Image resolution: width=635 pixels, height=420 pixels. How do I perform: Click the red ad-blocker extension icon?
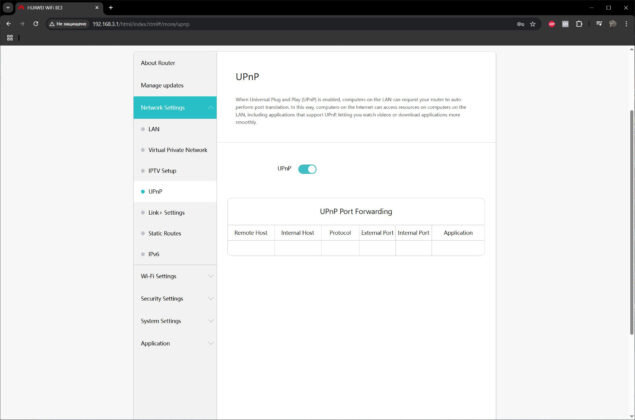pyautogui.click(x=552, y=24)
